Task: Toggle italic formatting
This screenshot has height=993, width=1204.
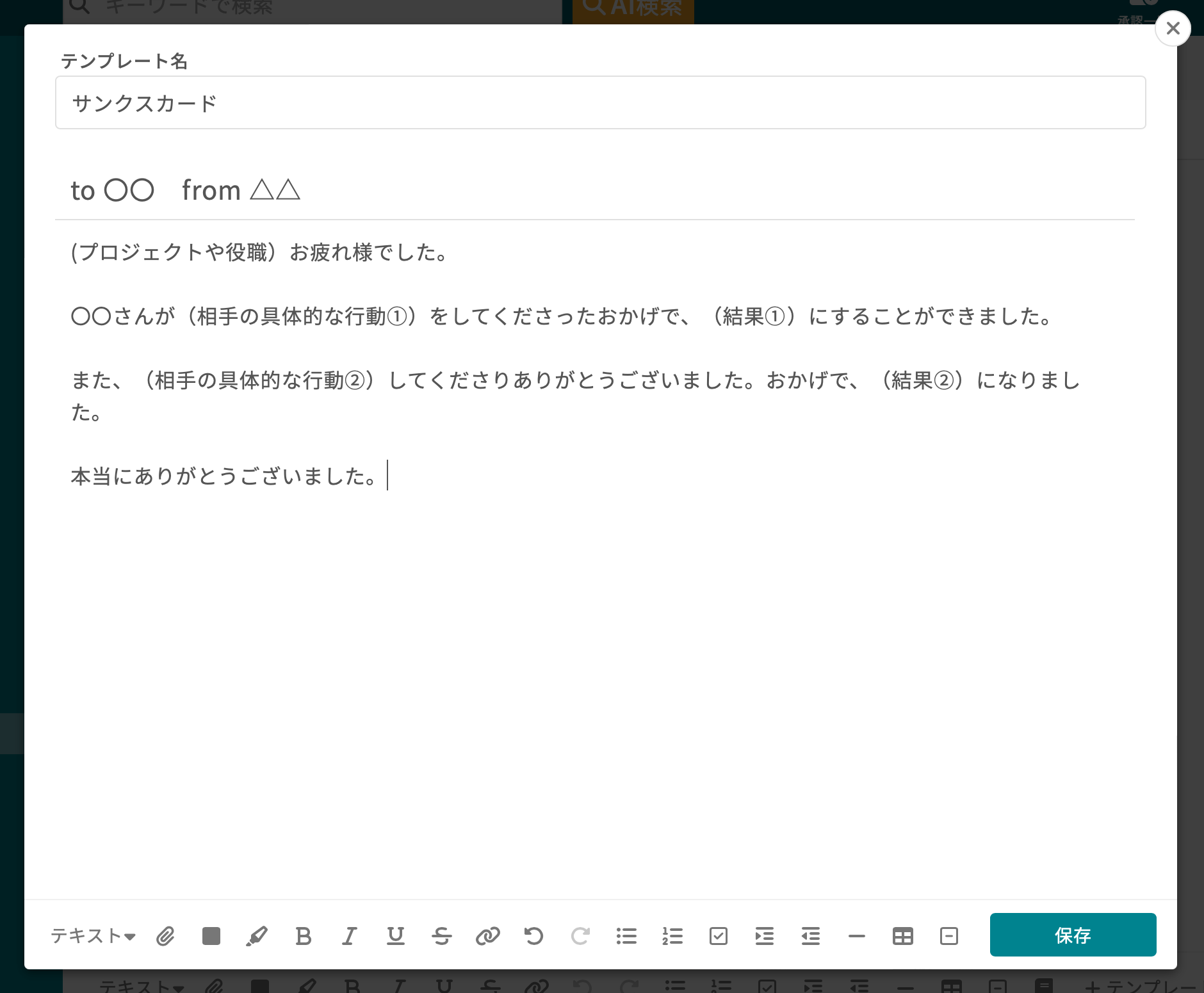Action: click(349, 936)
